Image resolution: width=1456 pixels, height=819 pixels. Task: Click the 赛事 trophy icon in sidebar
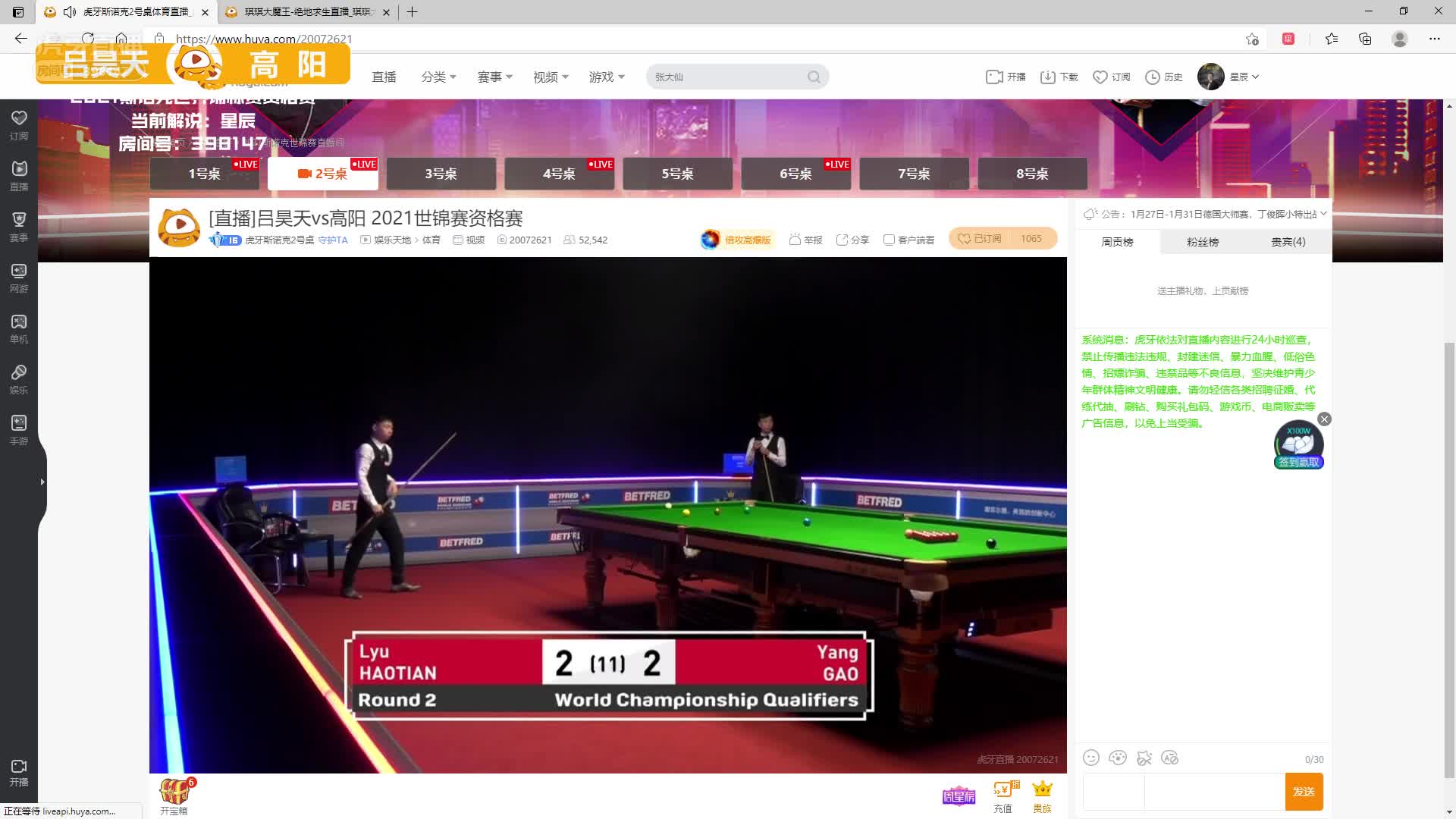(x=19, y=220)
